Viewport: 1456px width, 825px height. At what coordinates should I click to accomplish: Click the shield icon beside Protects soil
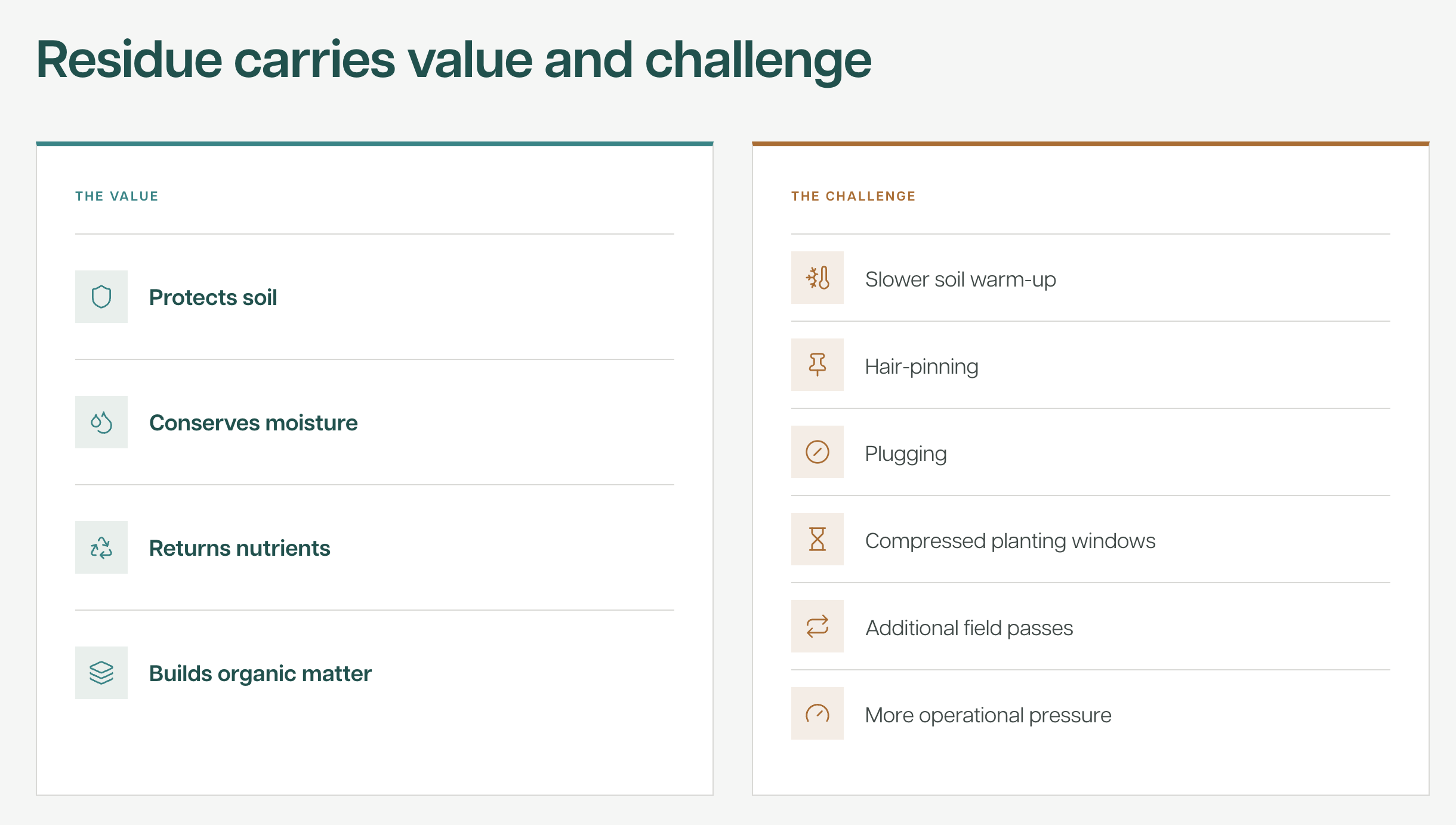point(101,297)
